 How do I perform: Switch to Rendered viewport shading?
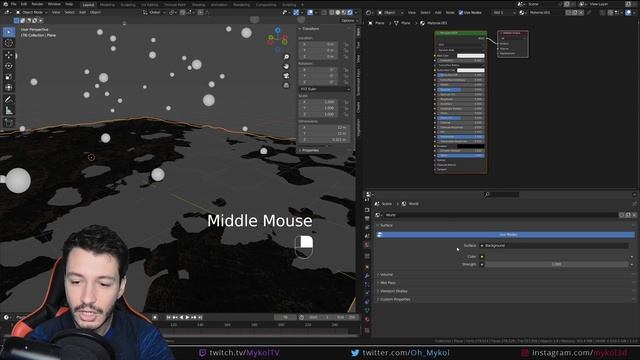[350, 13]
